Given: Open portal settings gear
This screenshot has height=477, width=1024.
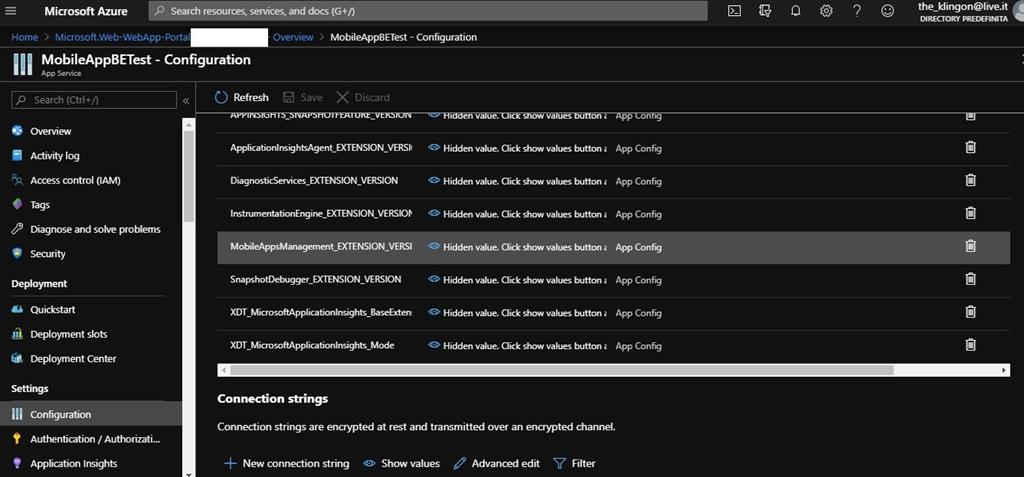Looking at the screenshot, I should click(x=826, y=10).
